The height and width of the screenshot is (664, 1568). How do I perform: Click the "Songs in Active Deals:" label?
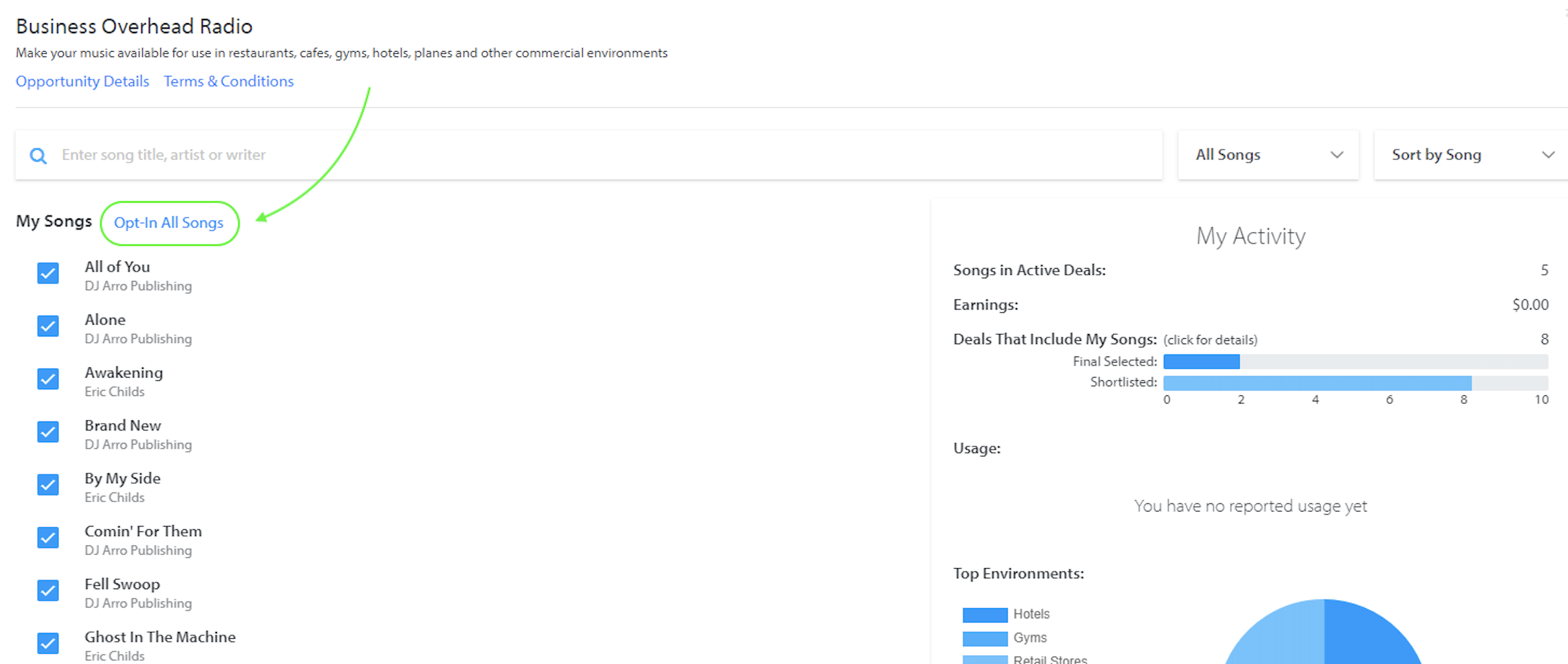pyautogui.click(x=1029, y=270)
